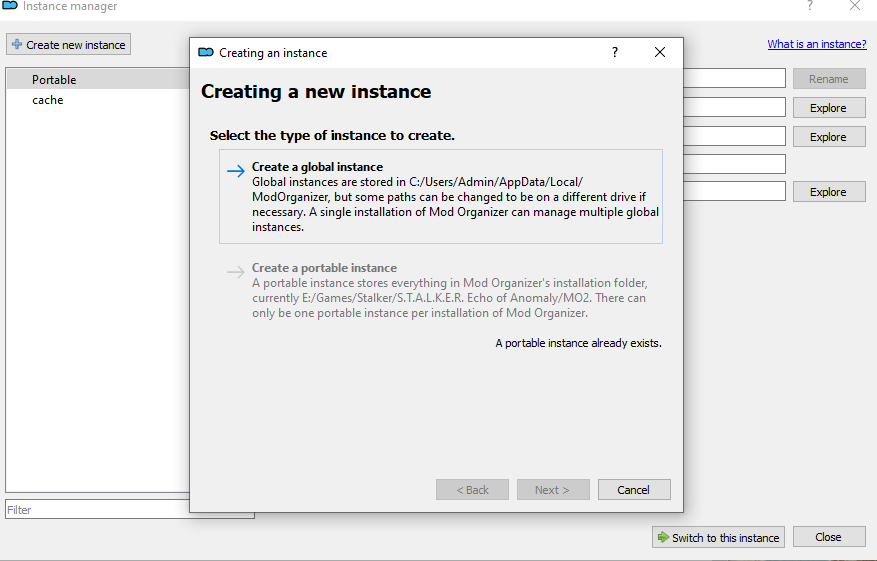Choose Create a portable instance option

coord(441,290)
